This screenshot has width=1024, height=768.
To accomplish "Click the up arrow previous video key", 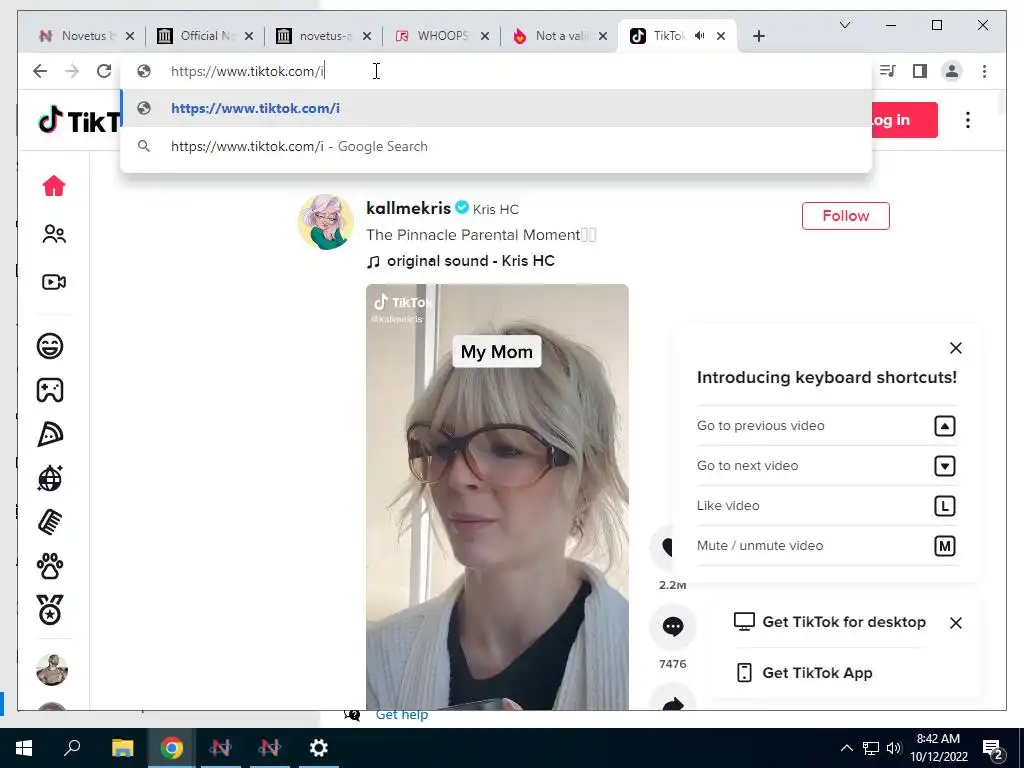I will (945, 426).
